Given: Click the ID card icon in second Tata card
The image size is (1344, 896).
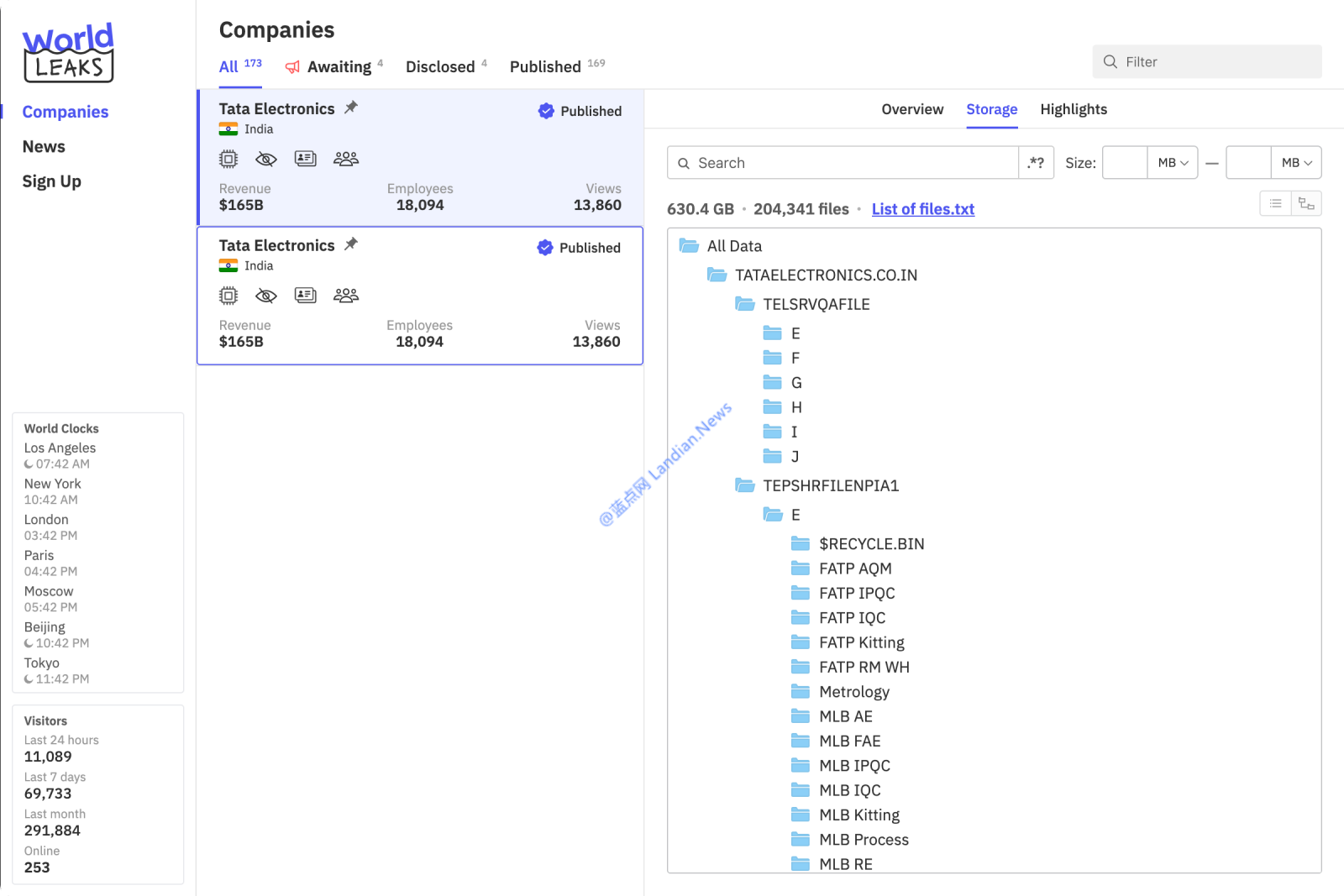Looking at the screenshot, I should [x=306, y=295].
